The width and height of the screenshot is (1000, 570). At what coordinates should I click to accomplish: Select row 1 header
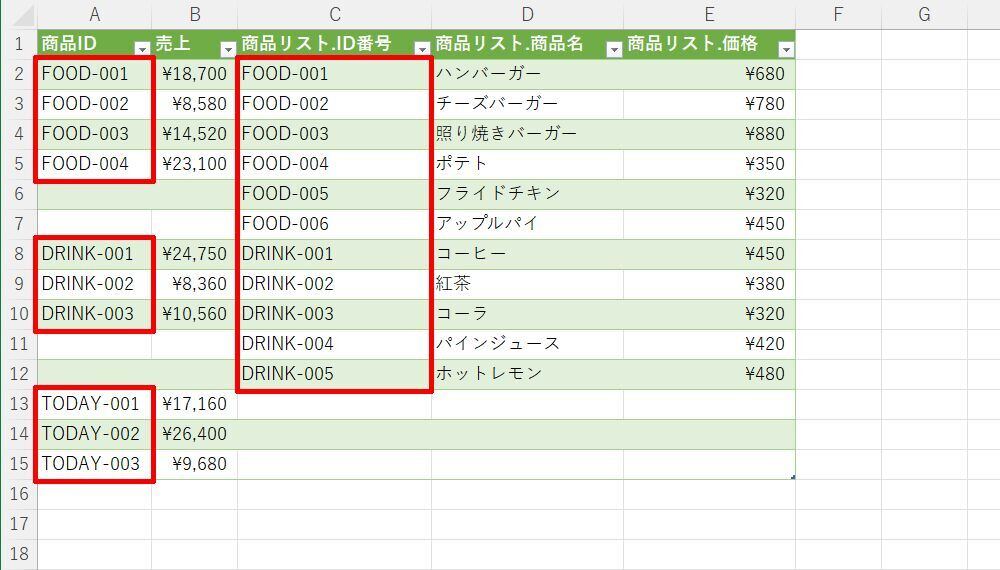[18, 44]
